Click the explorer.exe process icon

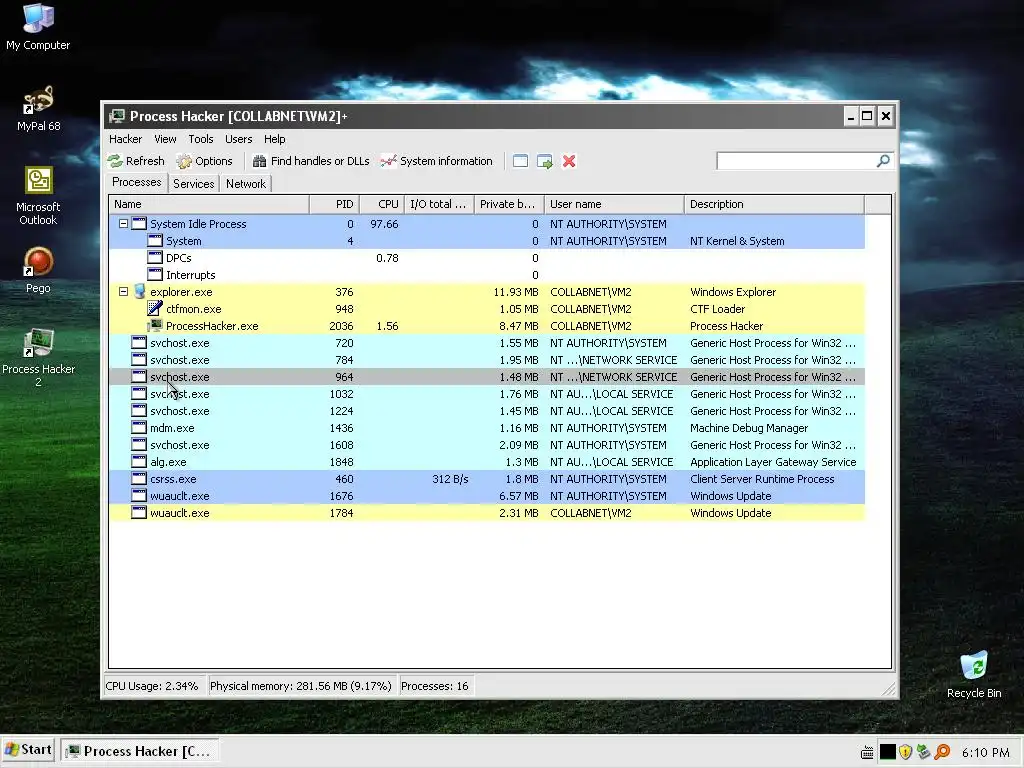139,291
